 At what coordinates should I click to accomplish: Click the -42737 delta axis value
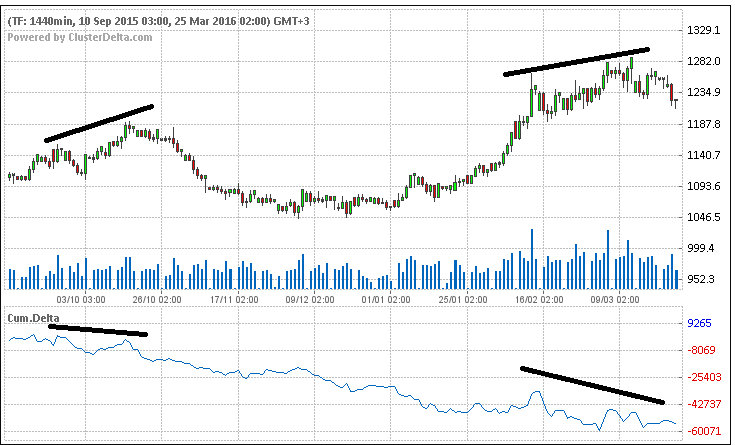(x=704, y=404)
